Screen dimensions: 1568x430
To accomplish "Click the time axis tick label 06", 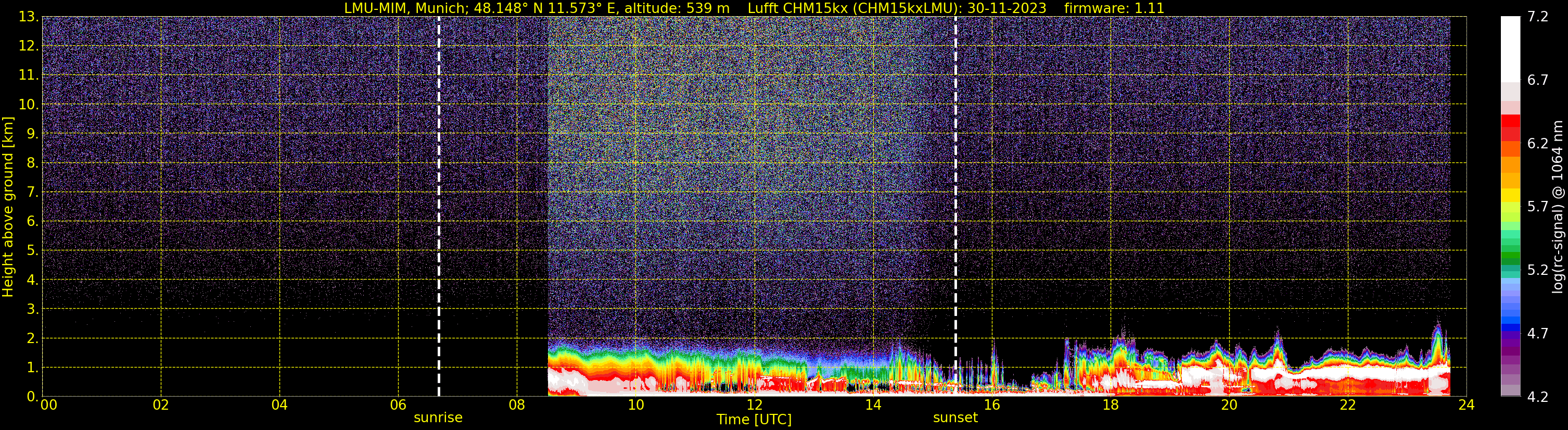I will pos(398,405).
